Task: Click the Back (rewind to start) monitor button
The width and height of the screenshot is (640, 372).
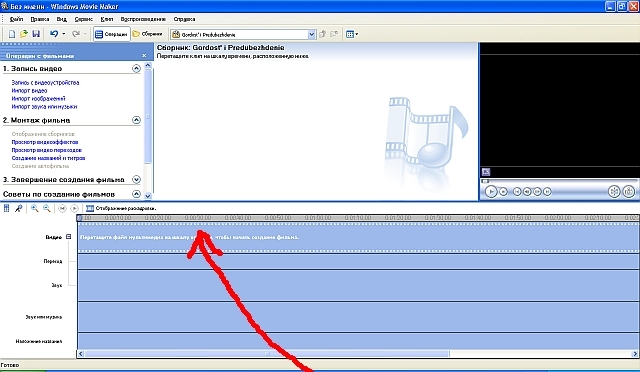Action: [517, 192]
